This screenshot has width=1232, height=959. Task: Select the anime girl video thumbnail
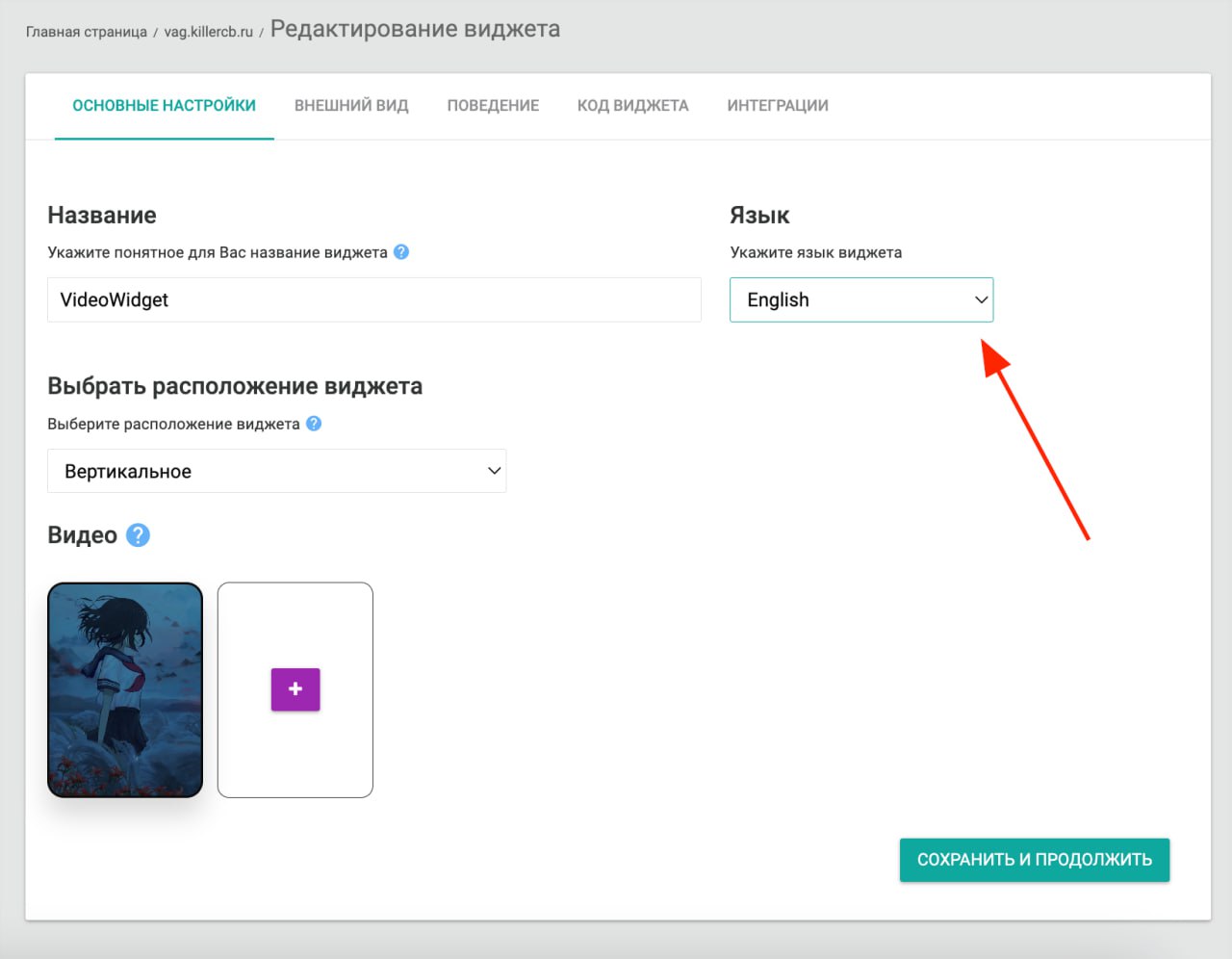(125, 689)
